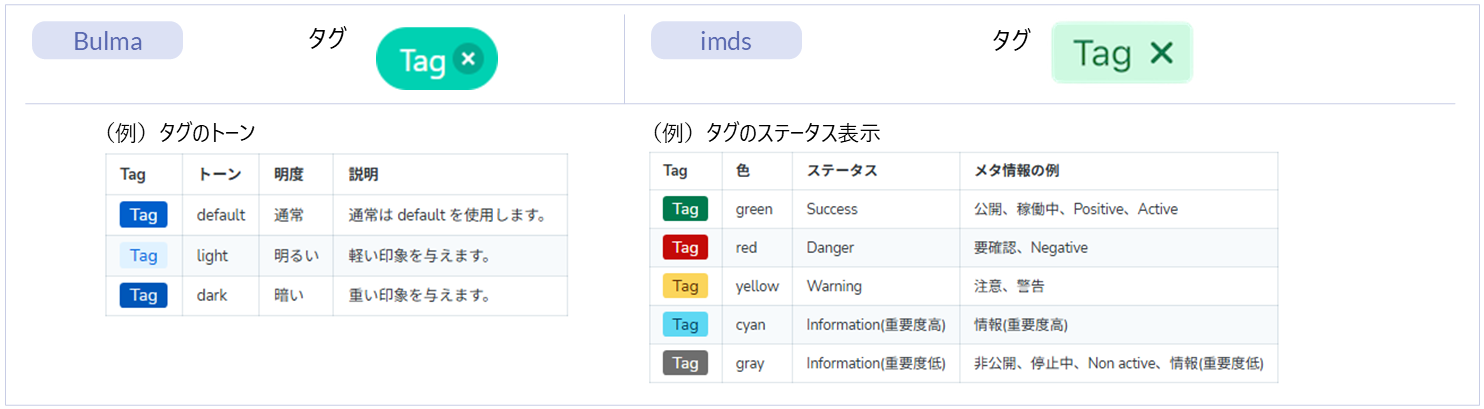The height and width of the screenshot is (409, 1484).
Task: Click the ステータス column header
Action: pos(842,171)
